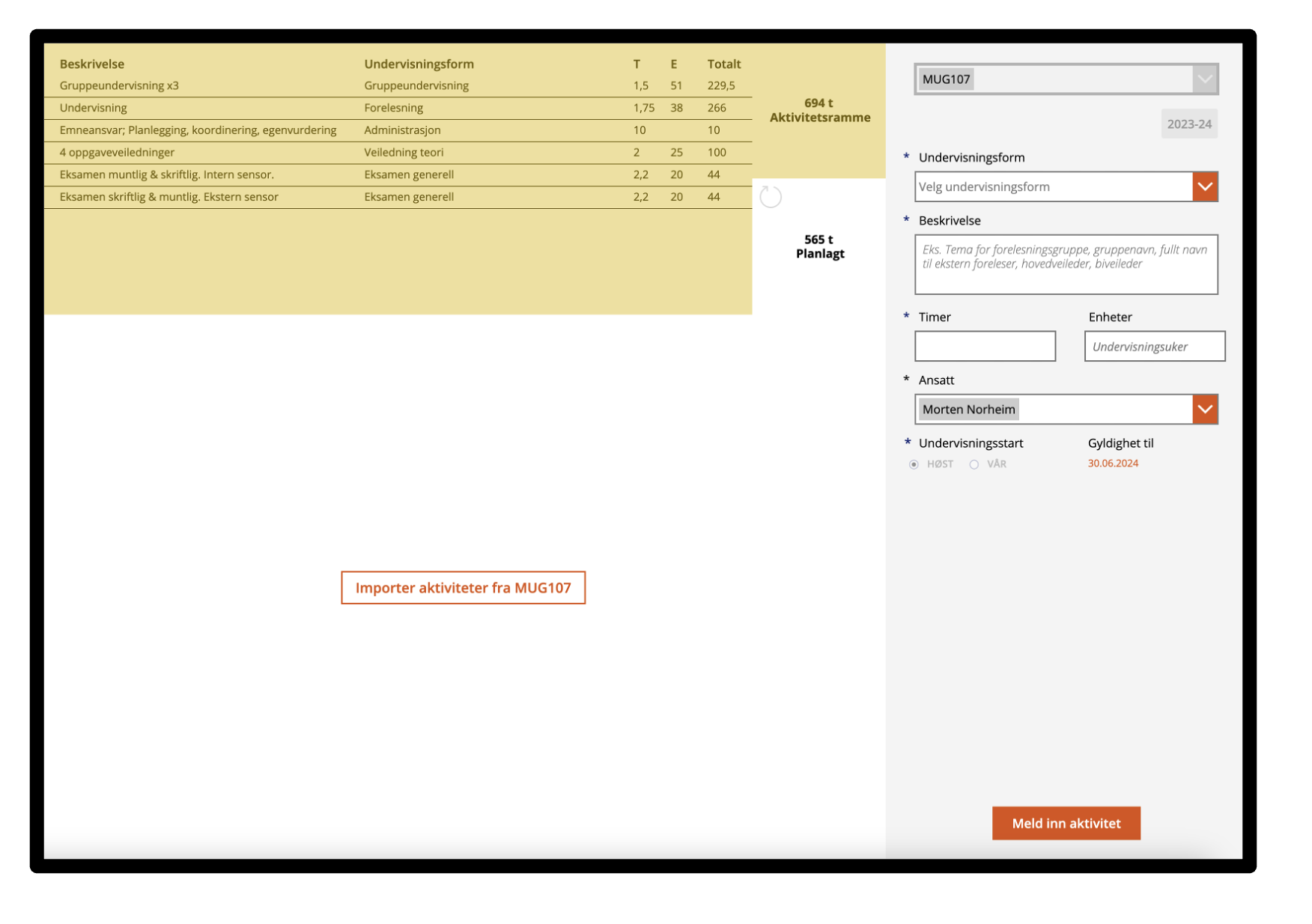Click the circular refresh icon
This screenshot has width=1312, height=924.
[771, 197]
